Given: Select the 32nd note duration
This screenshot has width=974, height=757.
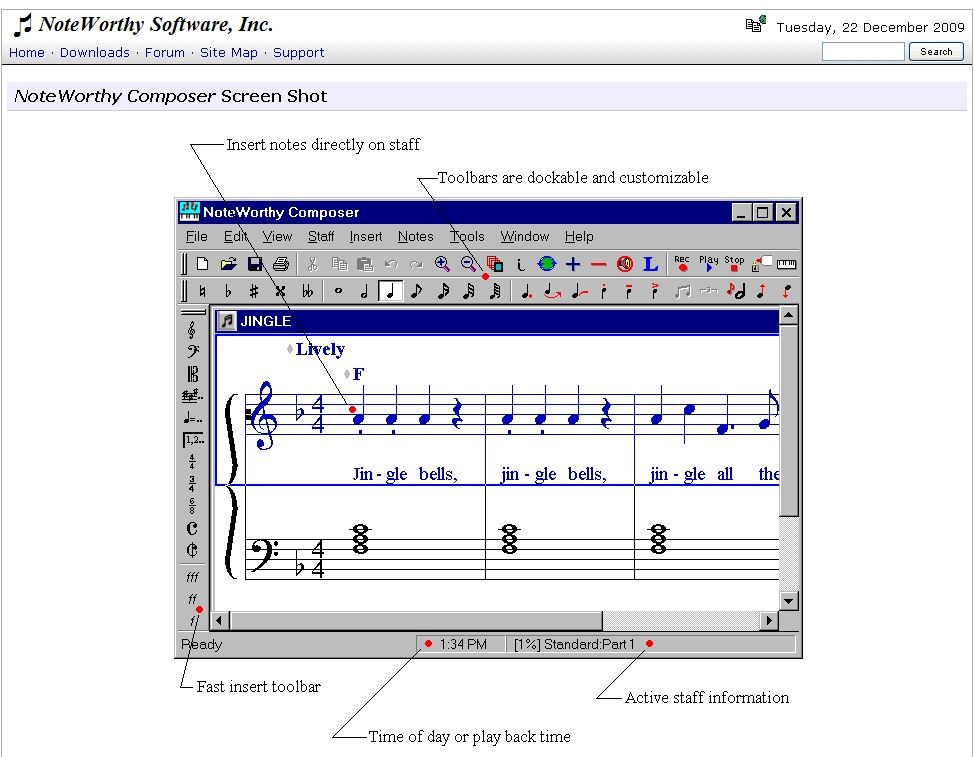Looking at the screenshot, I should coord(469,291).
